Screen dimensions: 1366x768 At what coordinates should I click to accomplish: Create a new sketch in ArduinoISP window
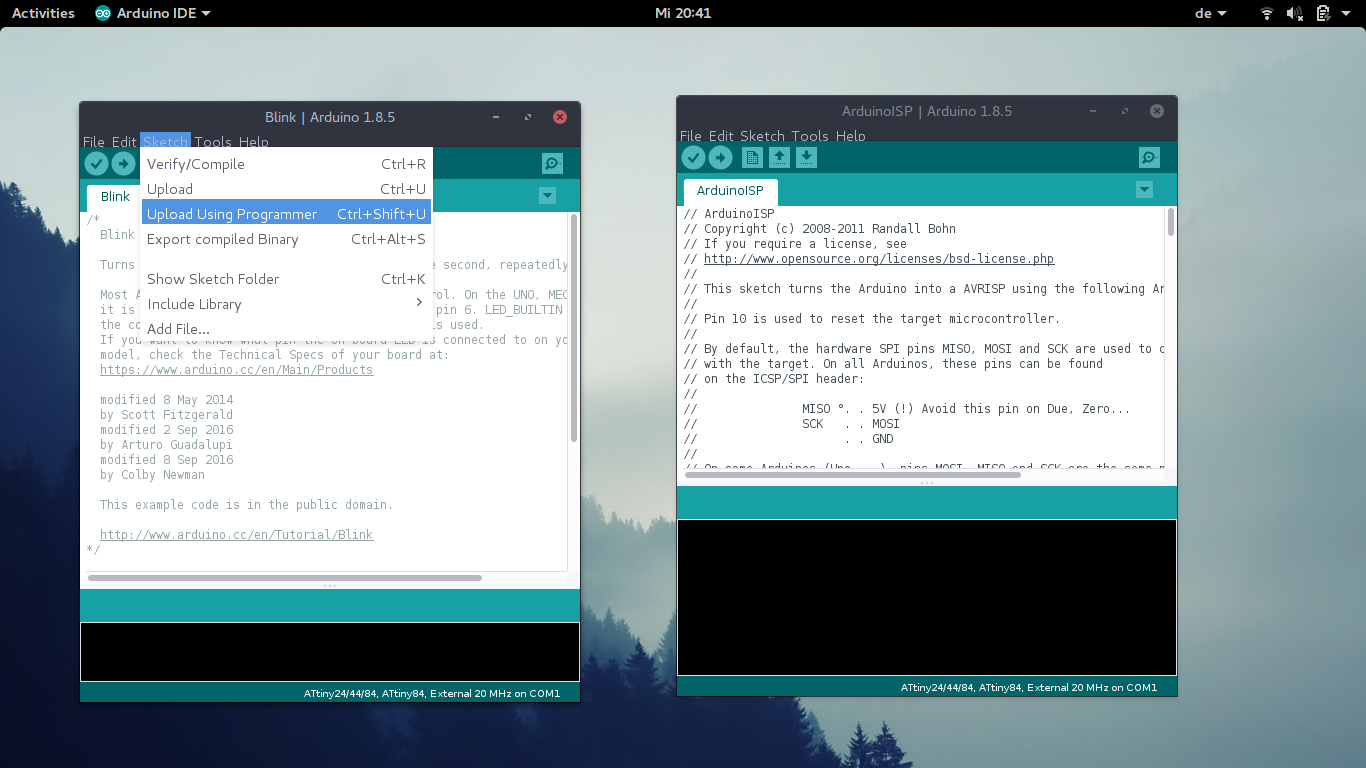coord(752,157)
